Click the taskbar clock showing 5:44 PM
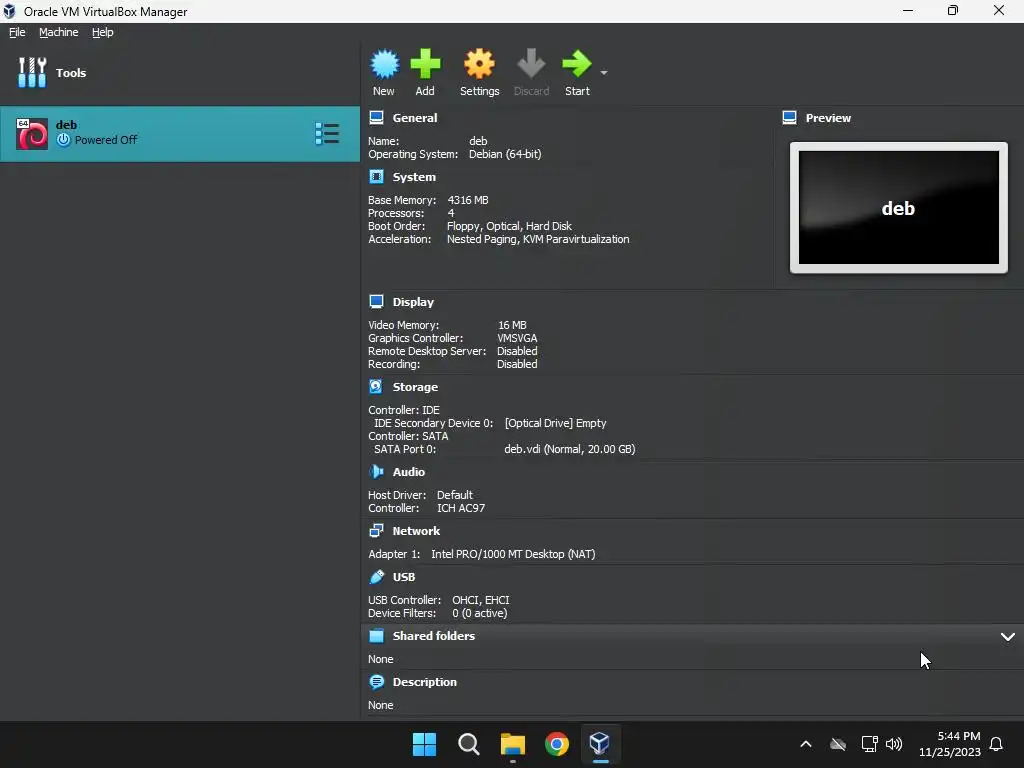1024x768 pixels. [x=950, y=744]
